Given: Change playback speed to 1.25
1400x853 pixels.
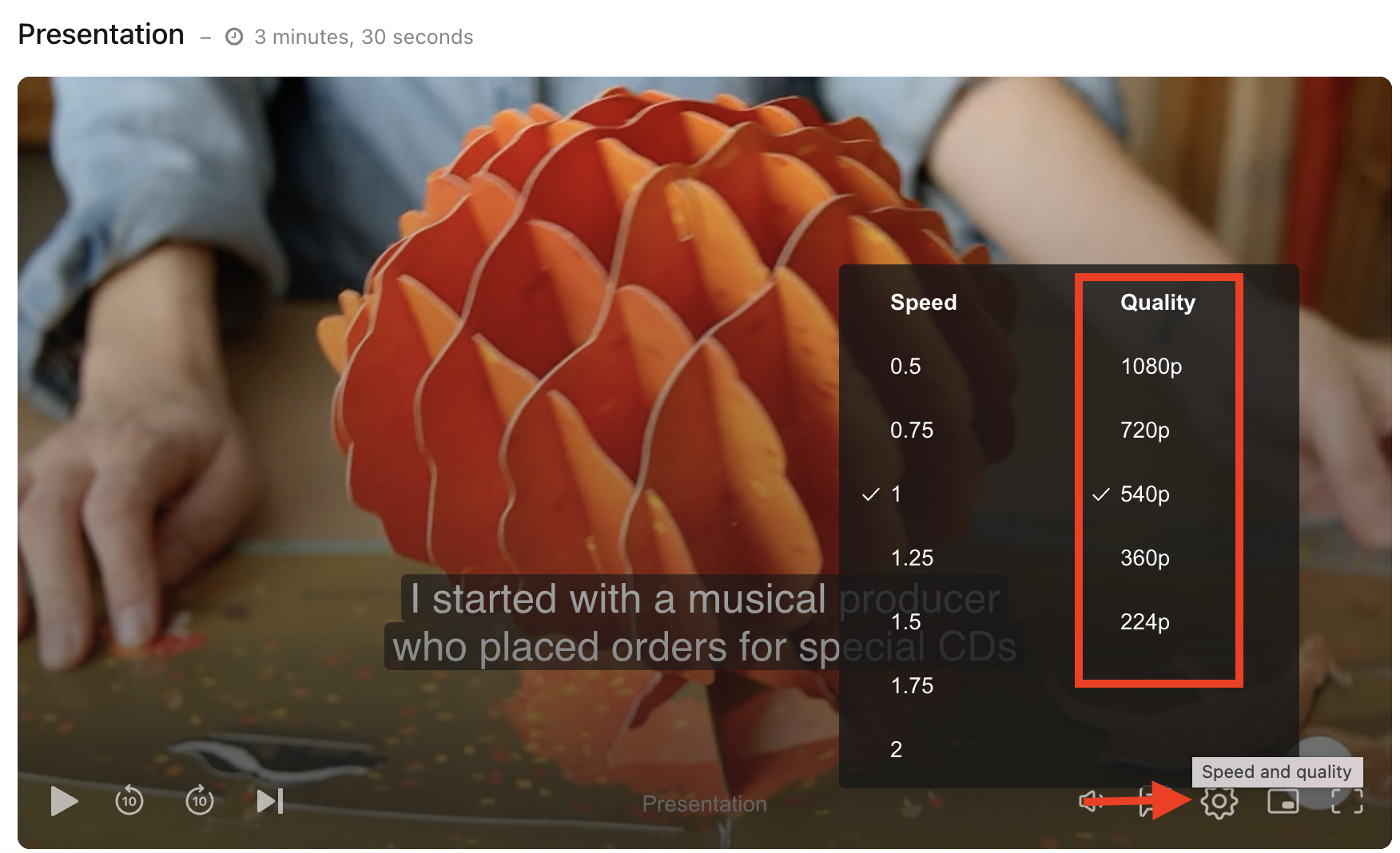Looking at the screenshot, I should (x=912, y=557).
